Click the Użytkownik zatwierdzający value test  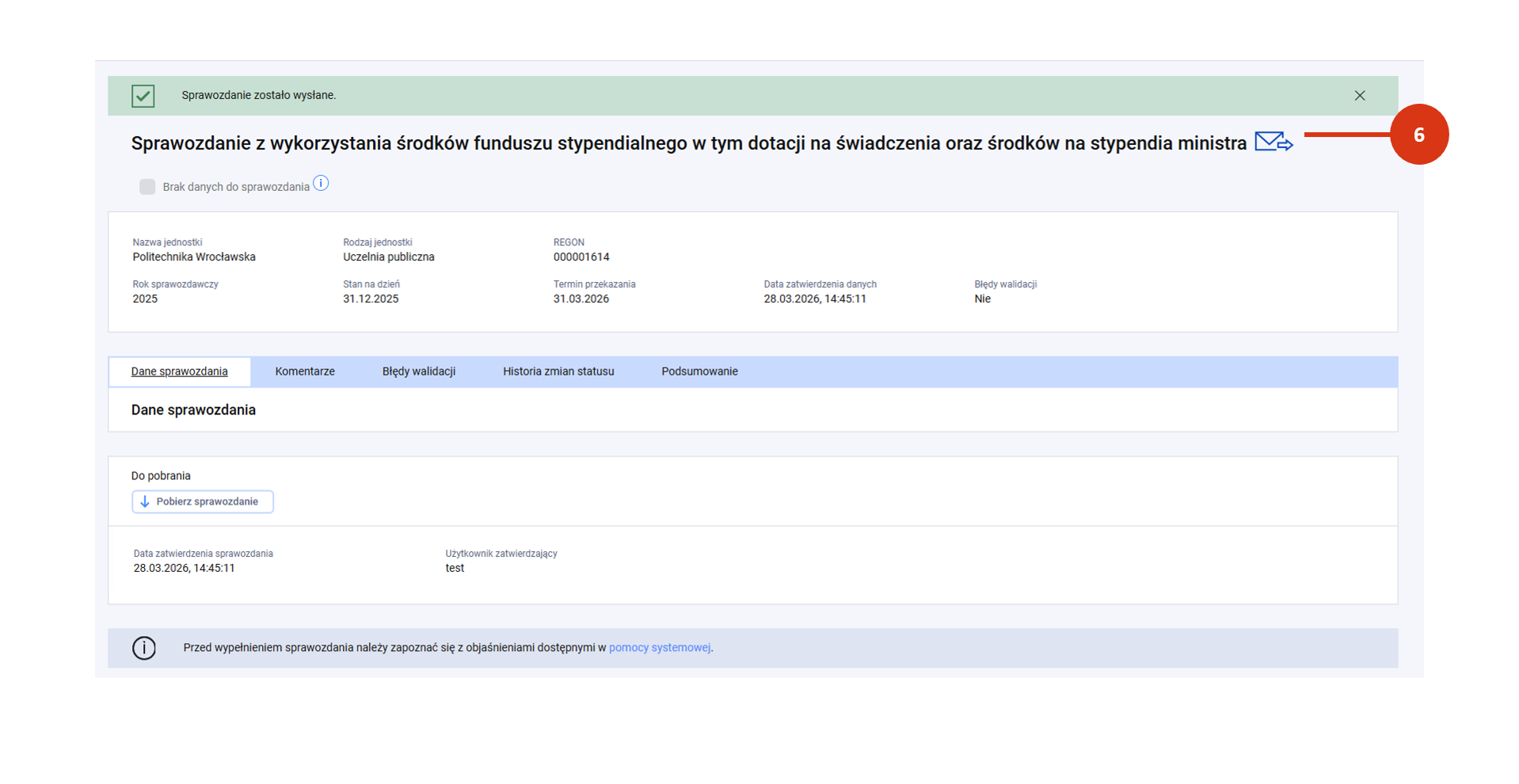coord(455,569)
